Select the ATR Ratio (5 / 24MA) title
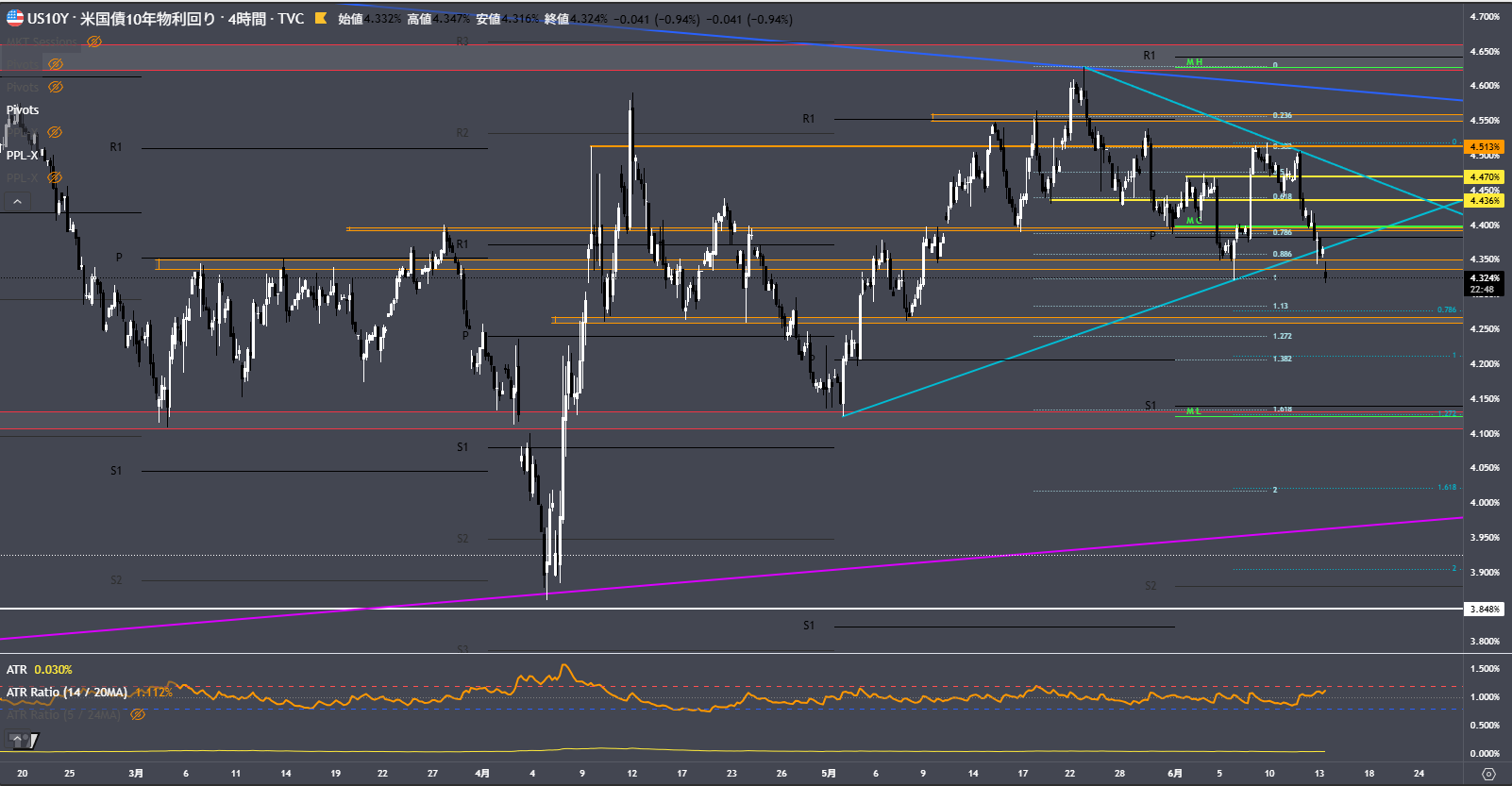The image size is (1512, 786). [x=63, y=714]
